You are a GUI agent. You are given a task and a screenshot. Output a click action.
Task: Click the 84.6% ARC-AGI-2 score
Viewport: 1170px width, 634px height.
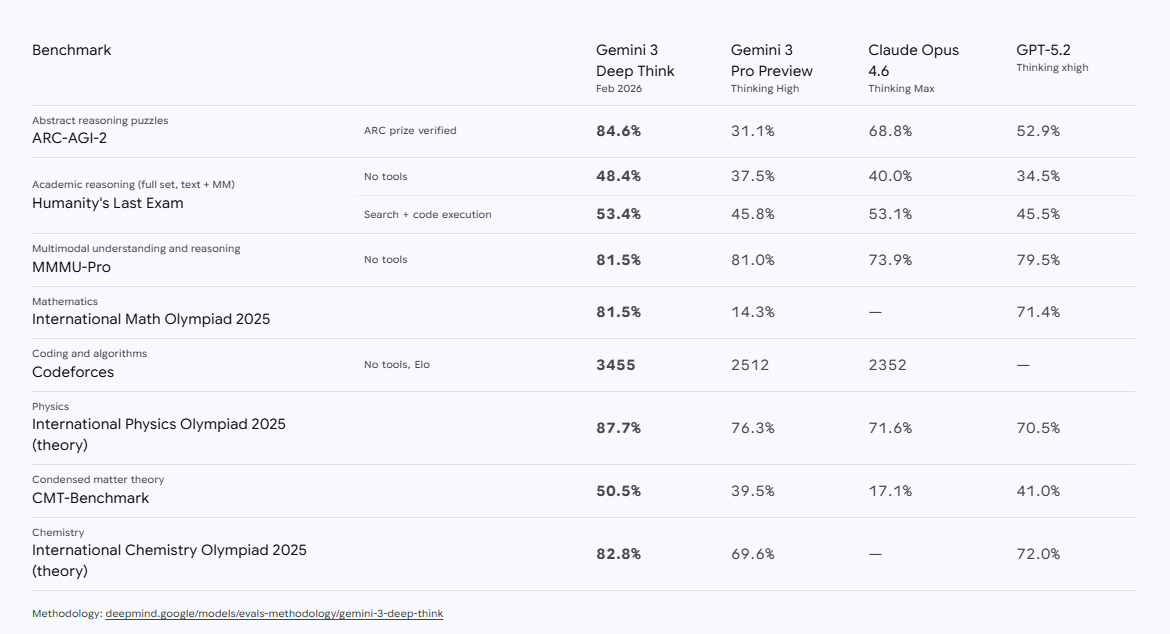[x=618, y=131]
